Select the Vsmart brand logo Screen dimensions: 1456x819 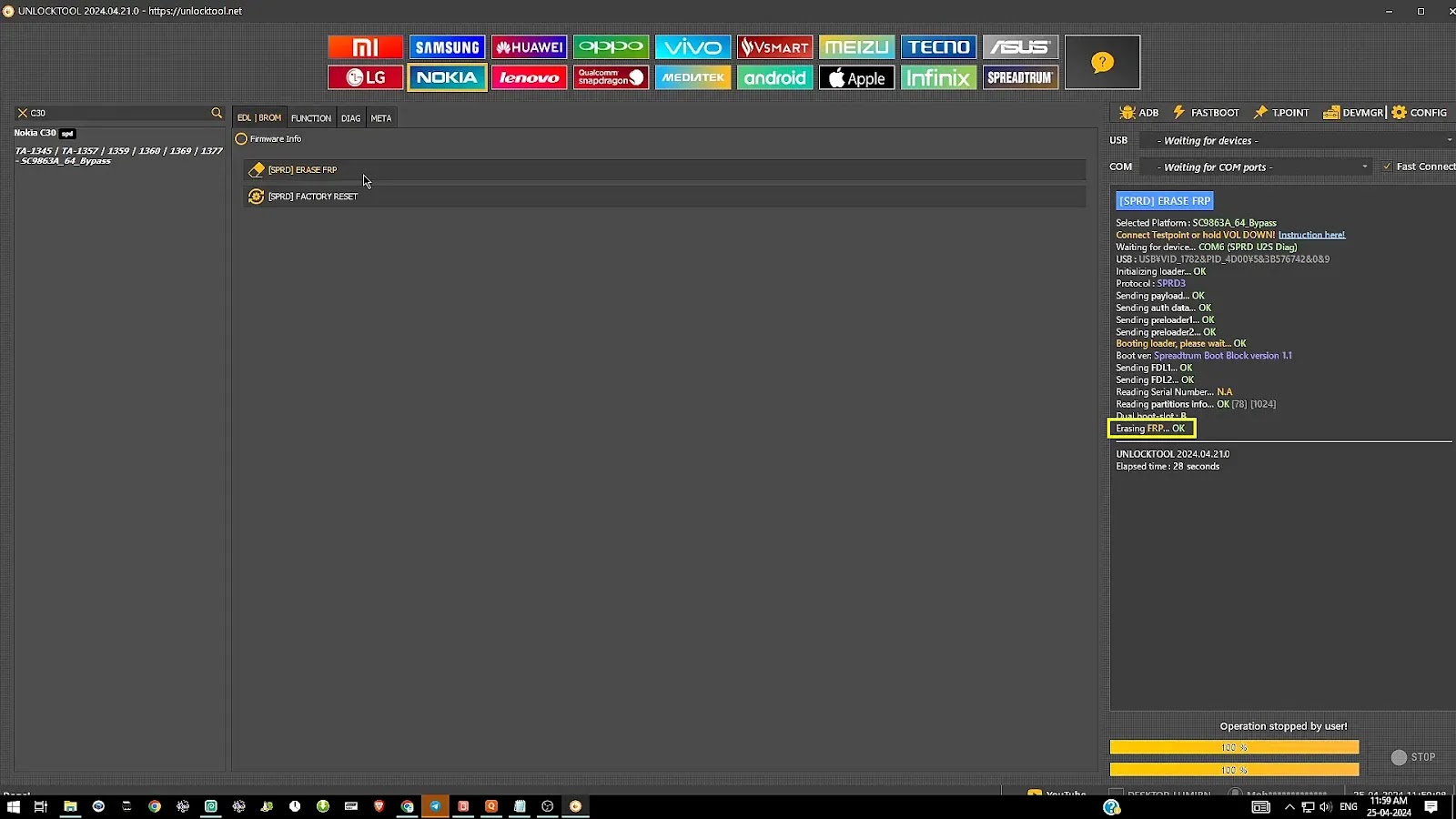click(x=774, y=47)
